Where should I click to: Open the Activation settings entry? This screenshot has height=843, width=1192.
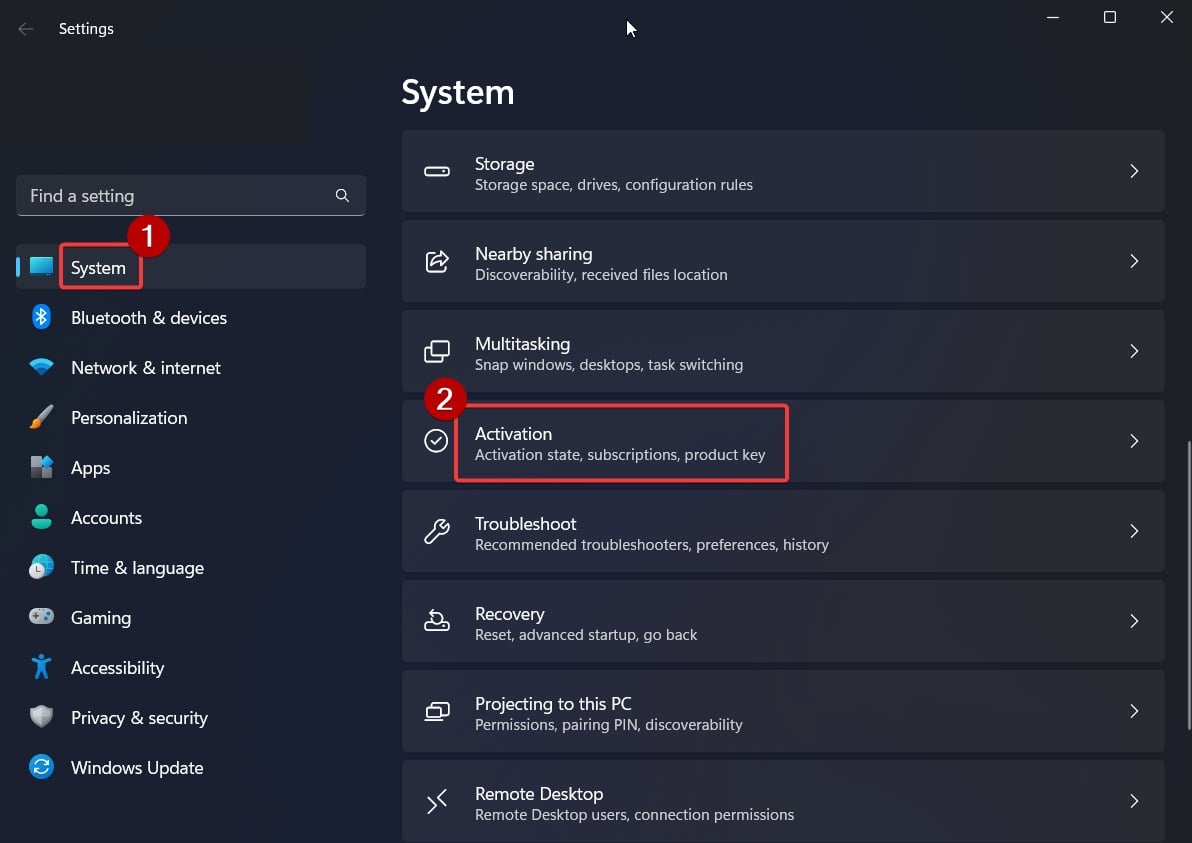click(620, 442)
